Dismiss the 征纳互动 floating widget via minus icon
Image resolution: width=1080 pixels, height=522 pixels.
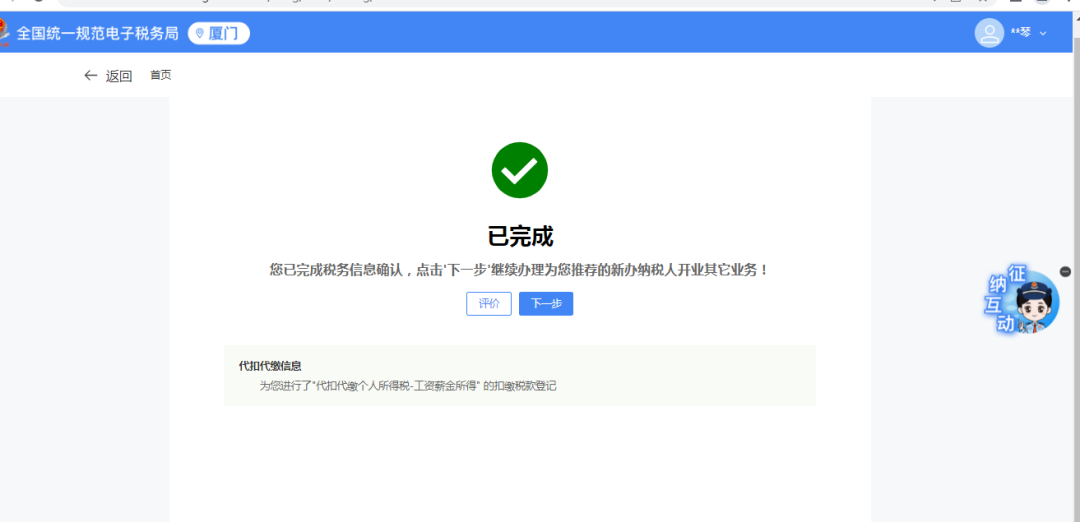1066,272
